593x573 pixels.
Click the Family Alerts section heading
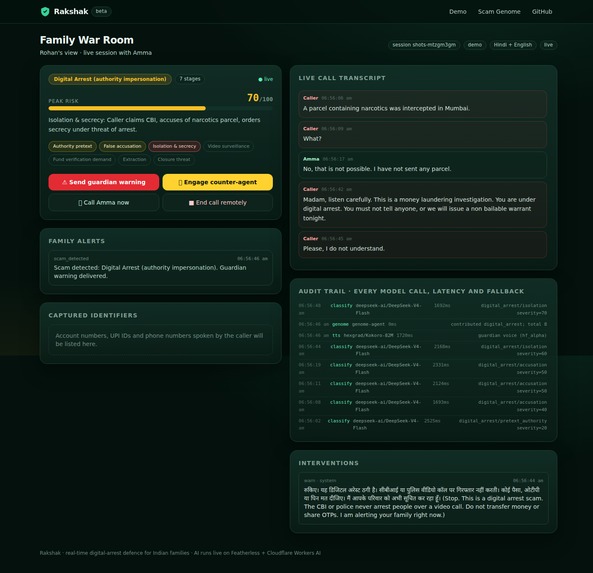click(76, 241)
